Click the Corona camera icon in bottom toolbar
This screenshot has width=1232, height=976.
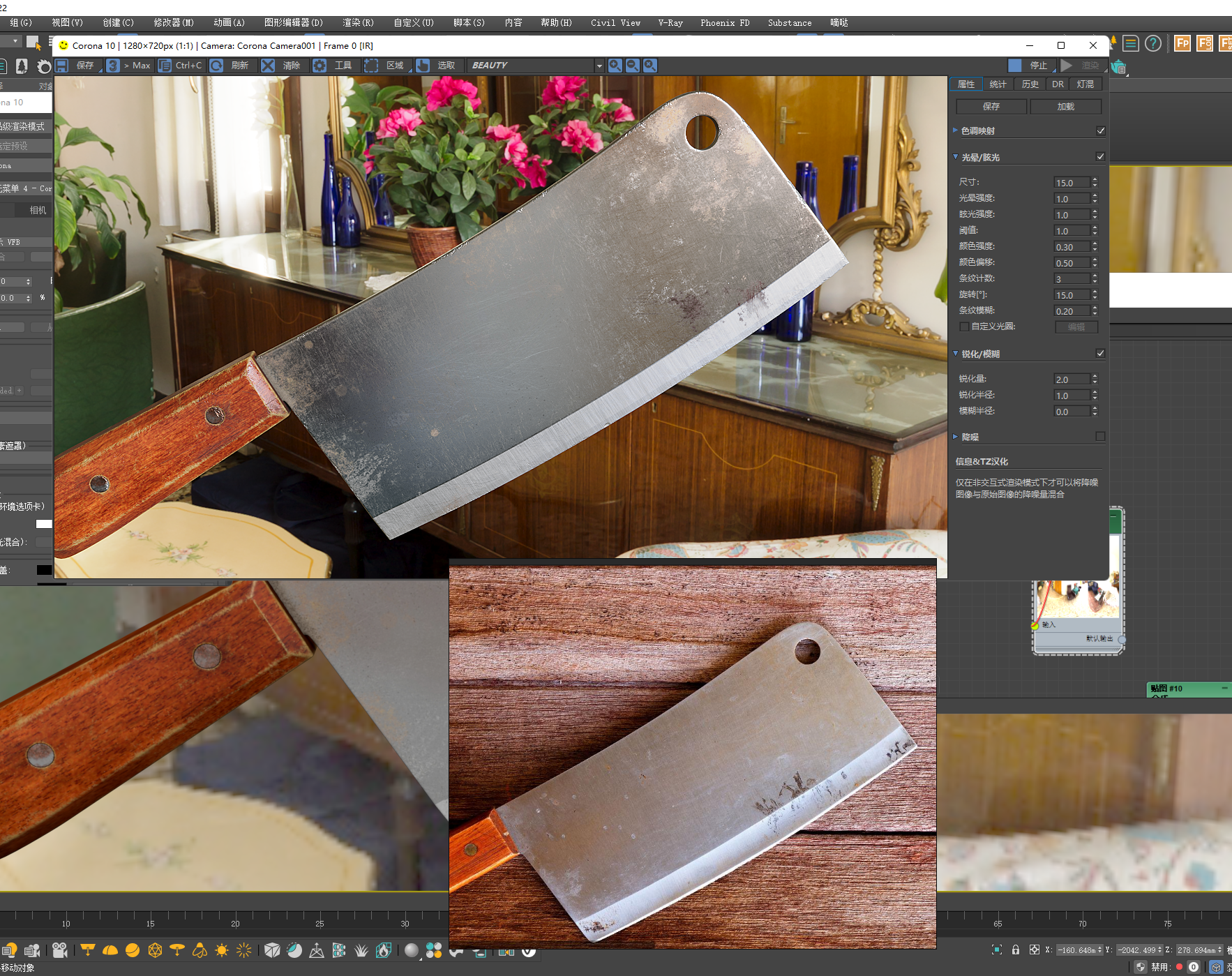click(x=60, y=950)
